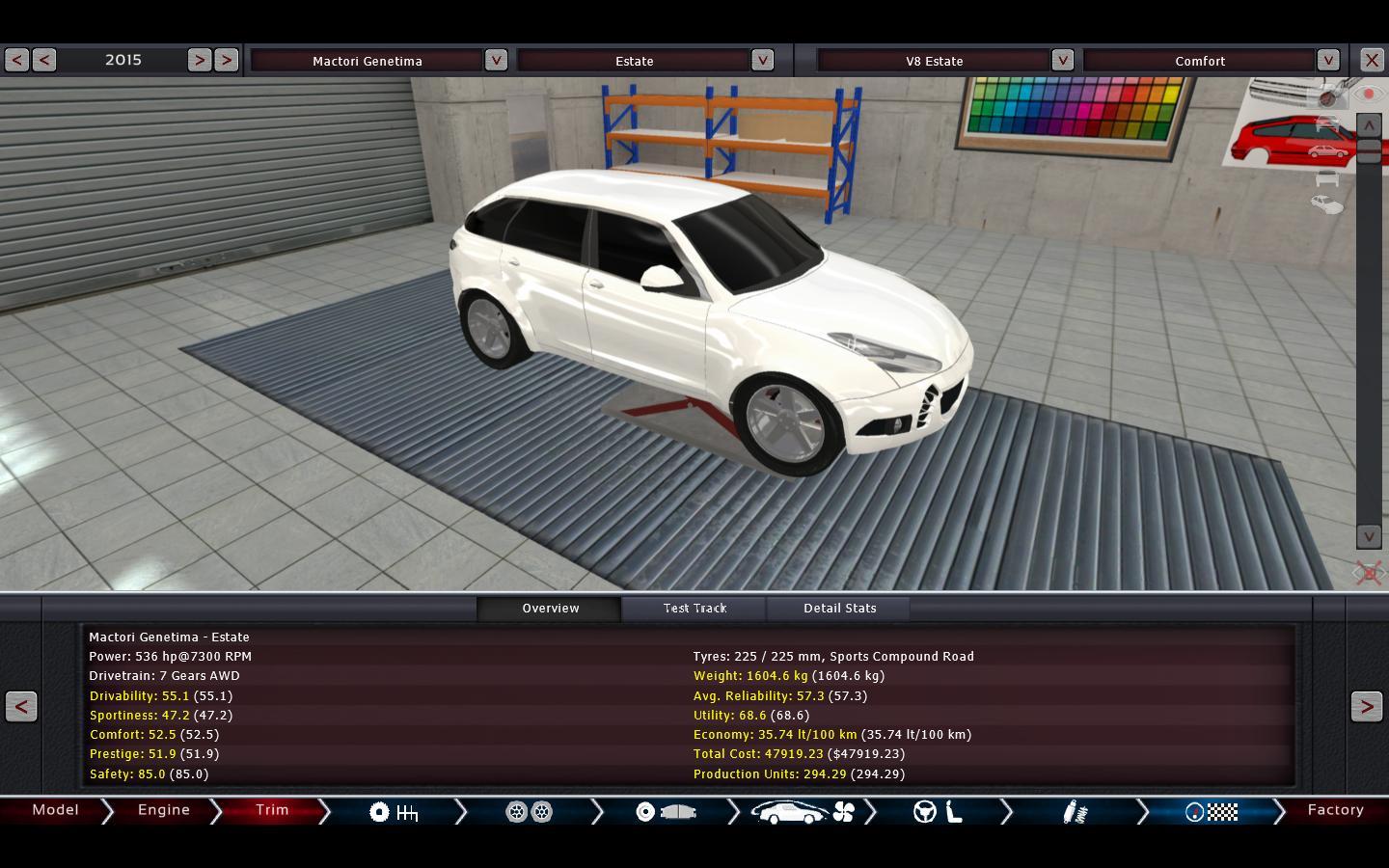Click the scroll down arrow of the side scrollbar
1389x868 pixels.
(x=1368, y=536)
